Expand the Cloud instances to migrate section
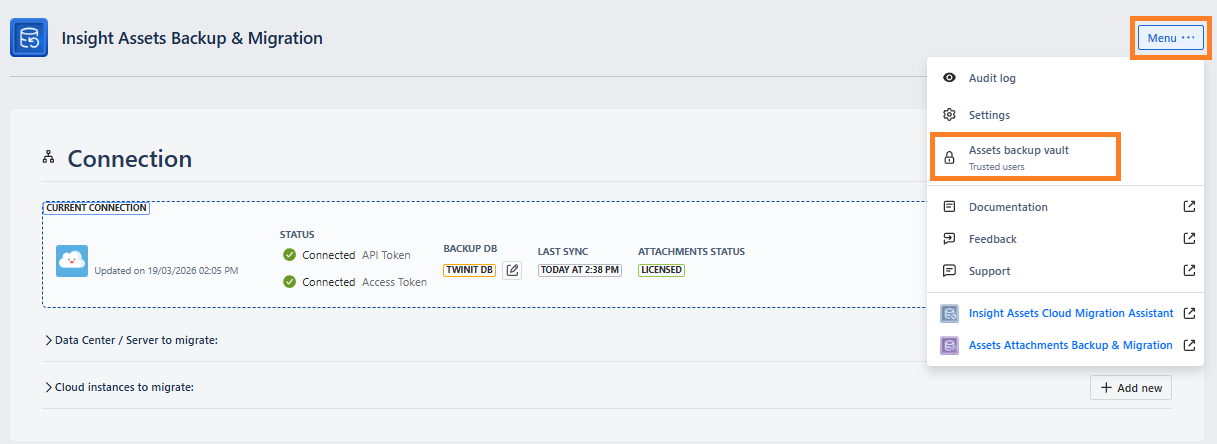This screenshot has height=444, width=1217. [119, 387]
